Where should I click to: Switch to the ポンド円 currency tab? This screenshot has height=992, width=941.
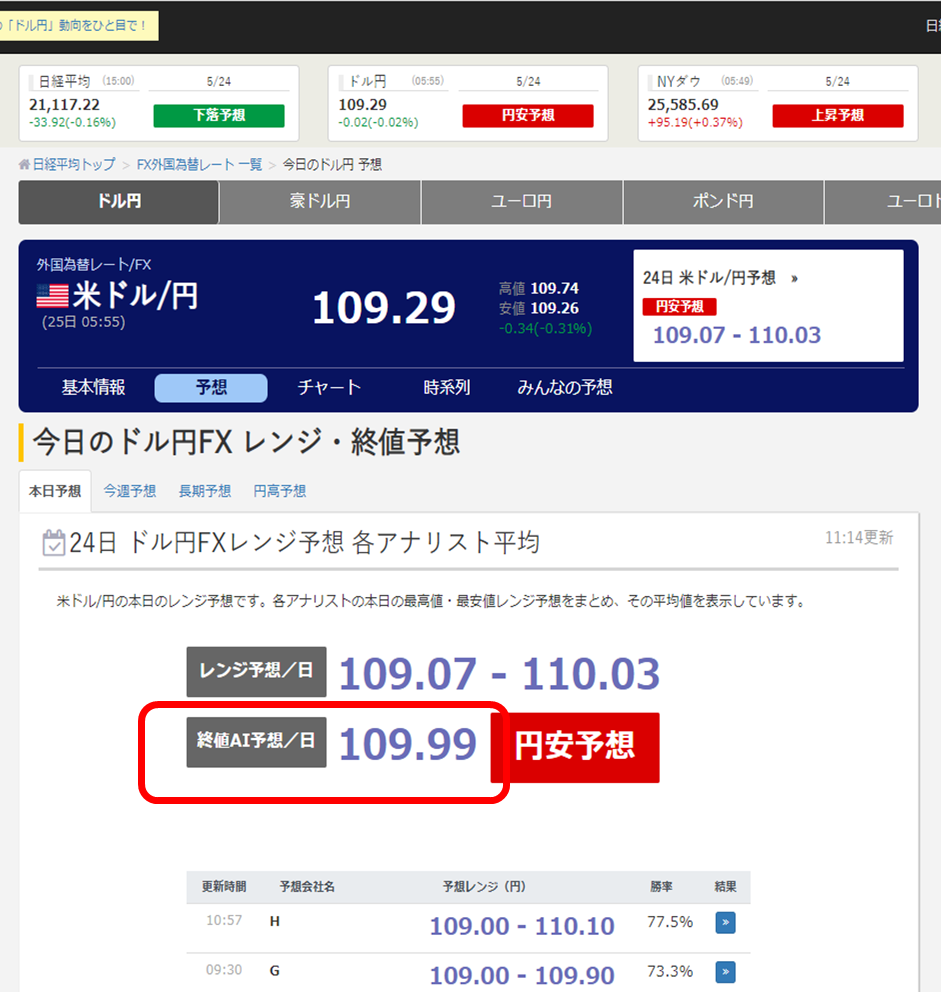point(723,202)
